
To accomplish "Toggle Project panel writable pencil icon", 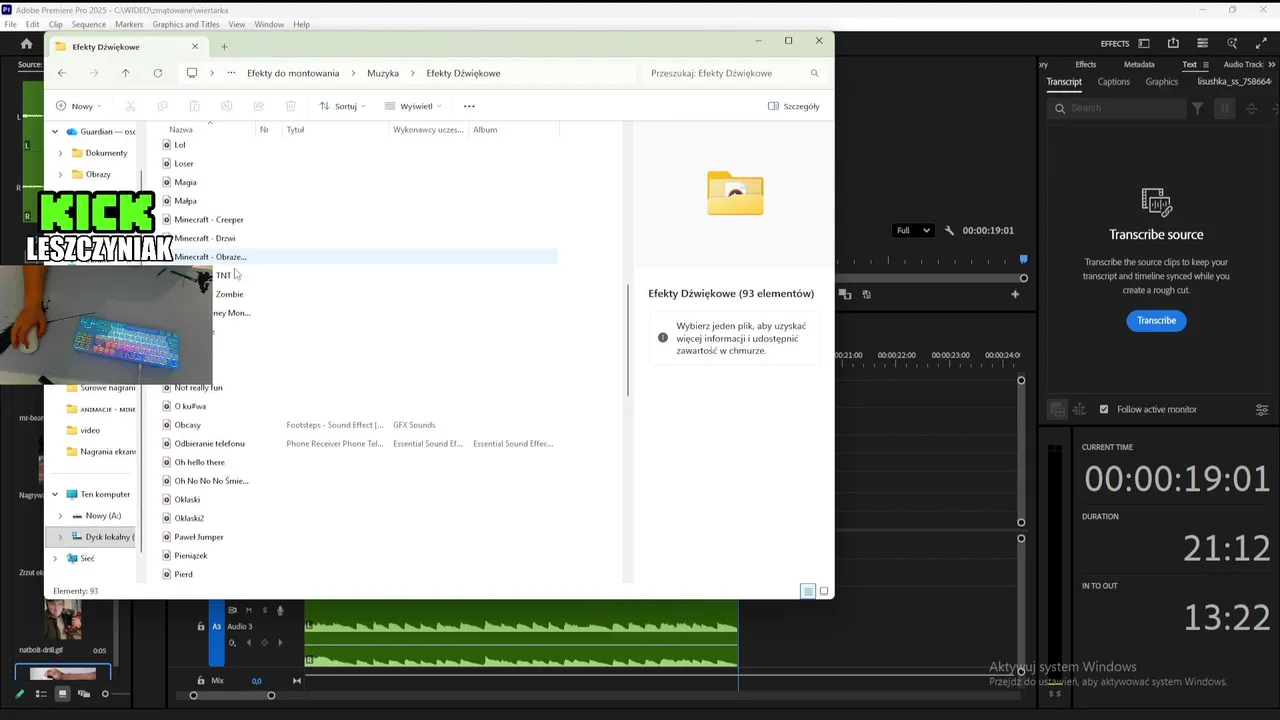I will coord(19,694).
